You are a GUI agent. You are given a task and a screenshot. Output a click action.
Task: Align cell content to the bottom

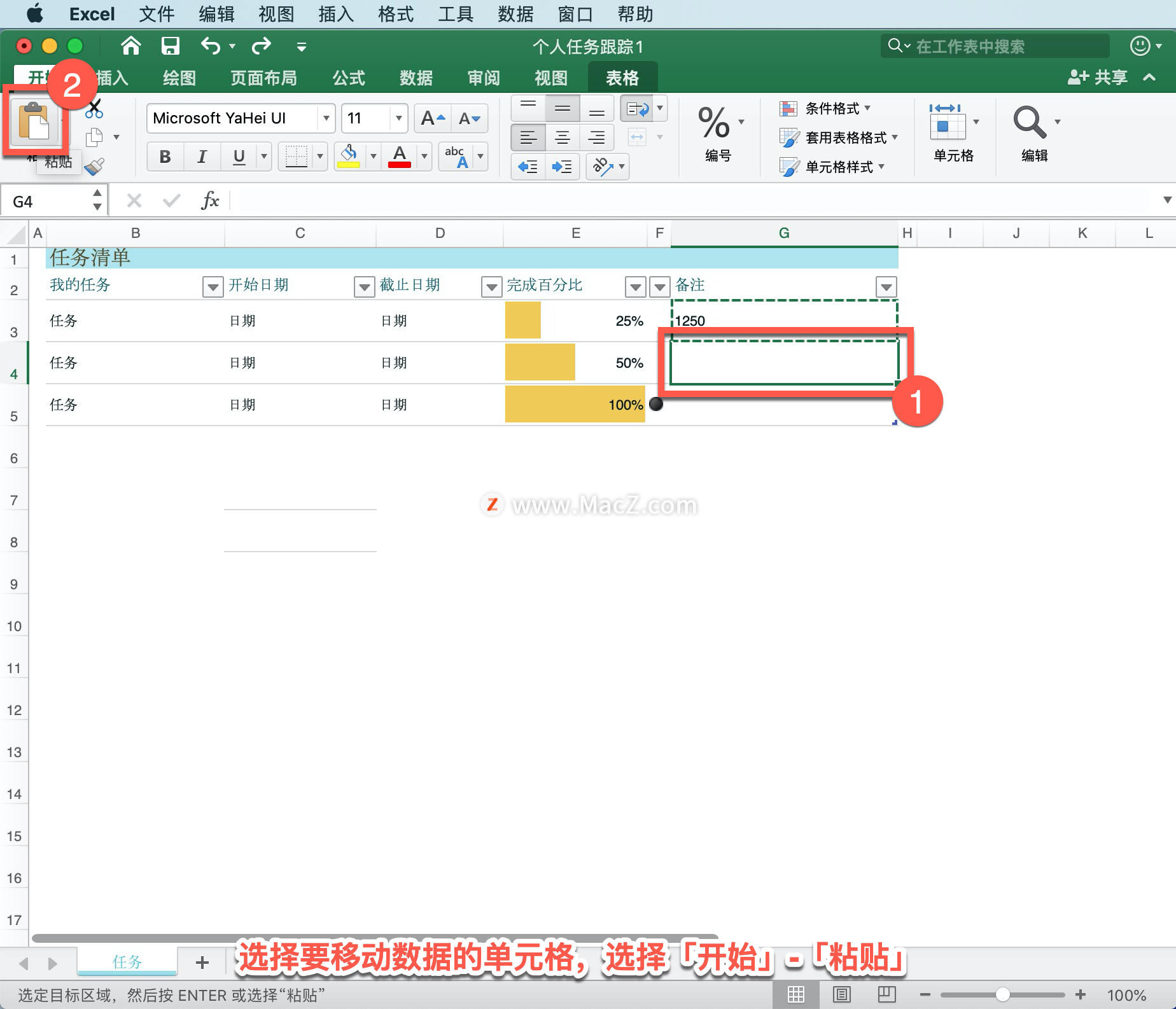(x=596, y=109)
